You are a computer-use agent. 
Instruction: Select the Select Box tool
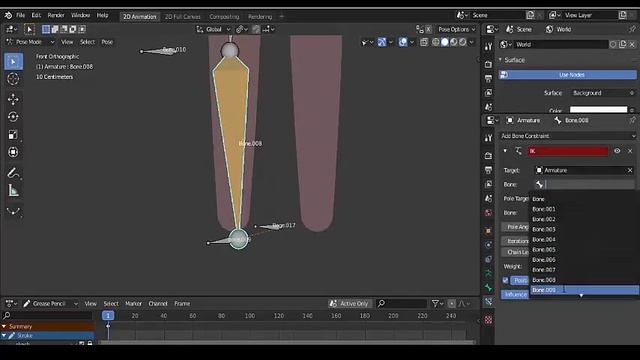pos(13,62)
